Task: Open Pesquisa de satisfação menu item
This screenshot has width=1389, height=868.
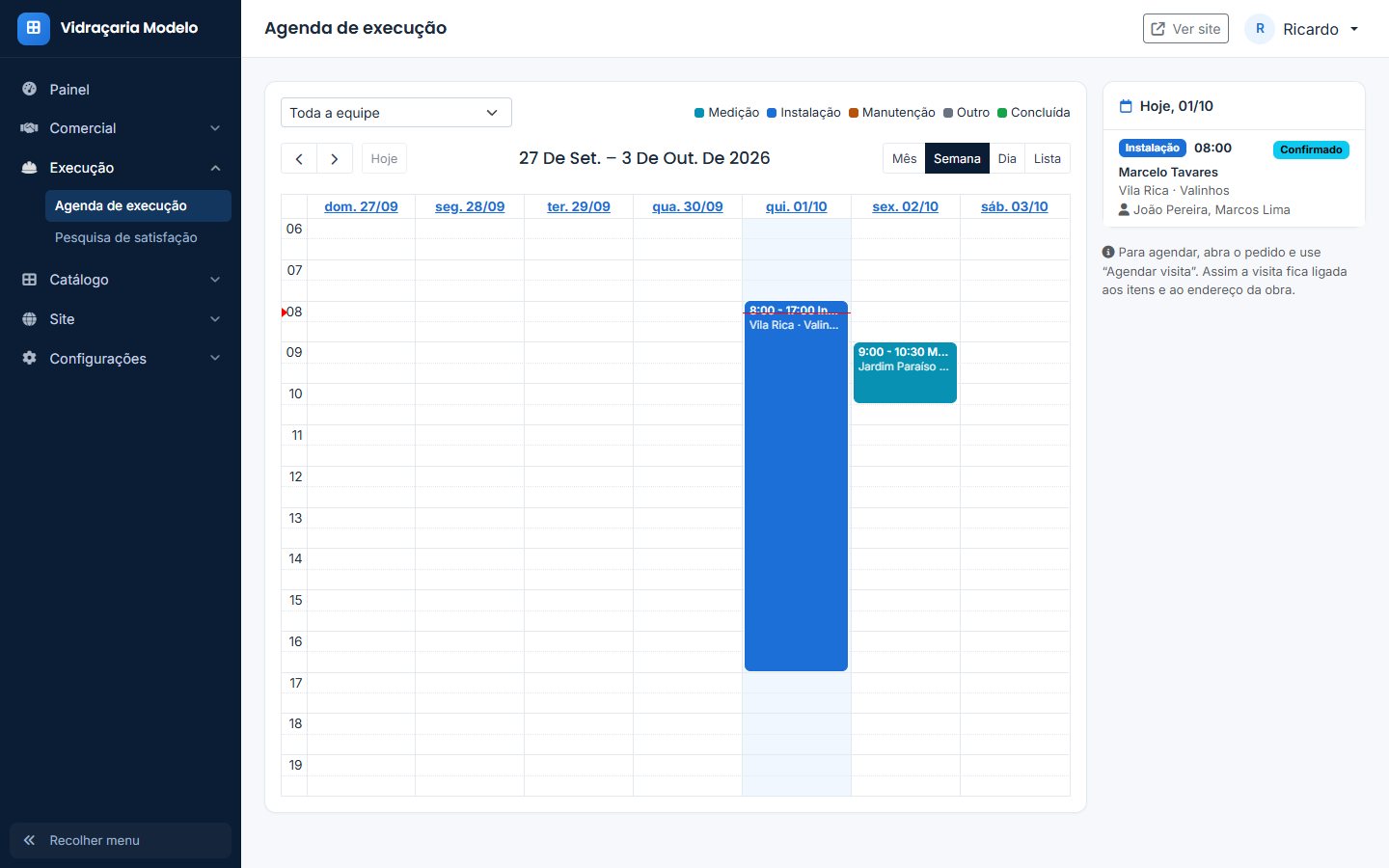Action: pyautogui.click(x=138, y=237)
